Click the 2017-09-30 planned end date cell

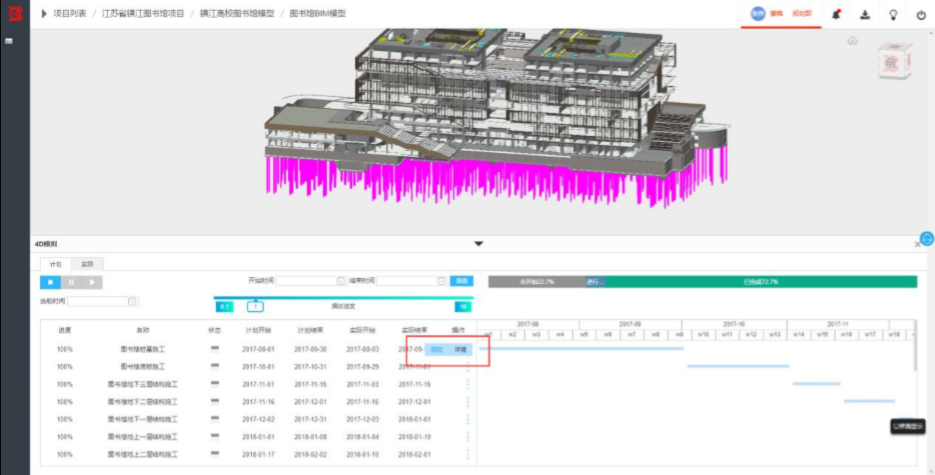click(310, 349)
